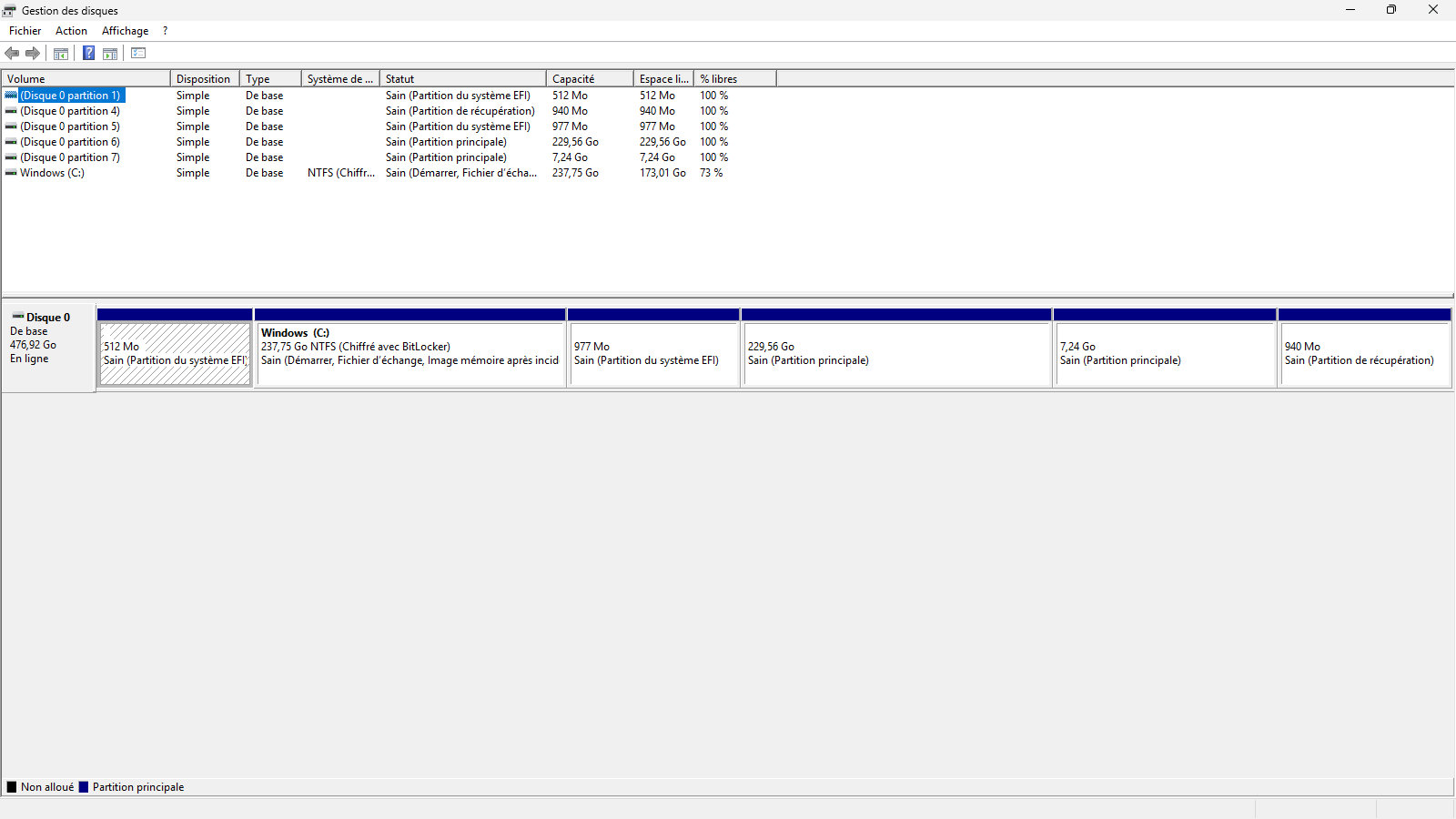The image size is (1456, 819).
Task: Click the "NTFS (Chiffr..." file system cell
Action: pos(341,173)
